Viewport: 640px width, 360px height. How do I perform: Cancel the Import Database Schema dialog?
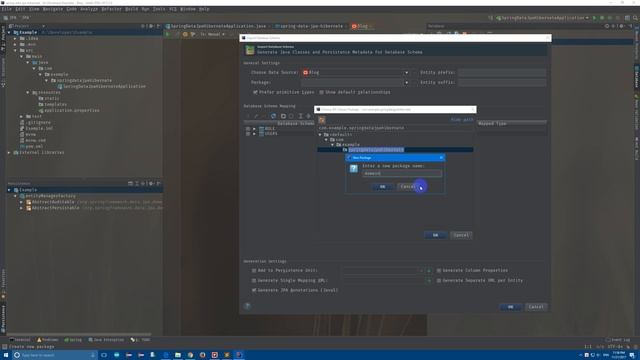(x=536, y=307)
